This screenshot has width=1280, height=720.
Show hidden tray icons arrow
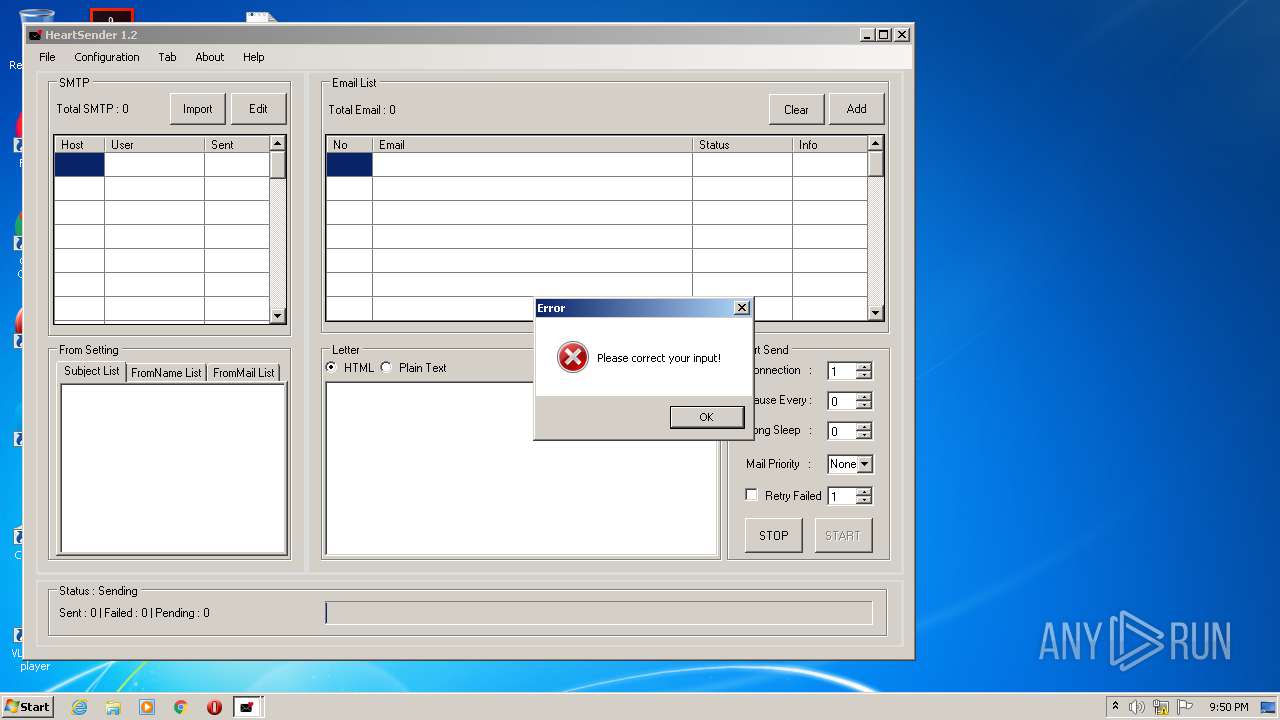[x=1115, y=707]
